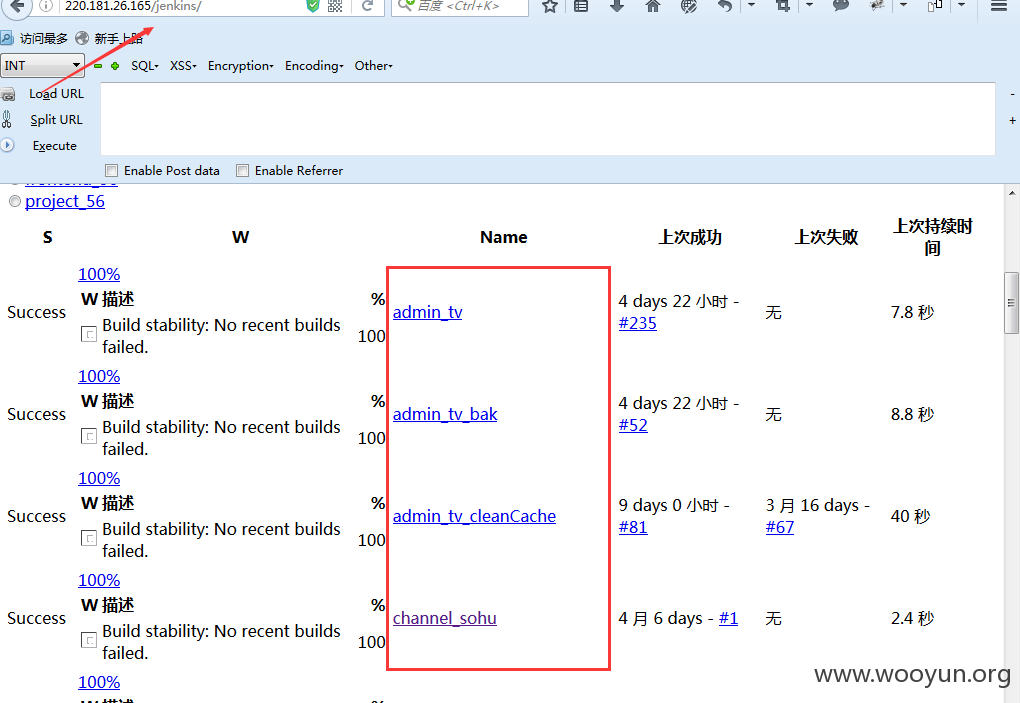Open the hamburger menu icon
Viewport: 1020px width, 703px height.
pos(999,7)
